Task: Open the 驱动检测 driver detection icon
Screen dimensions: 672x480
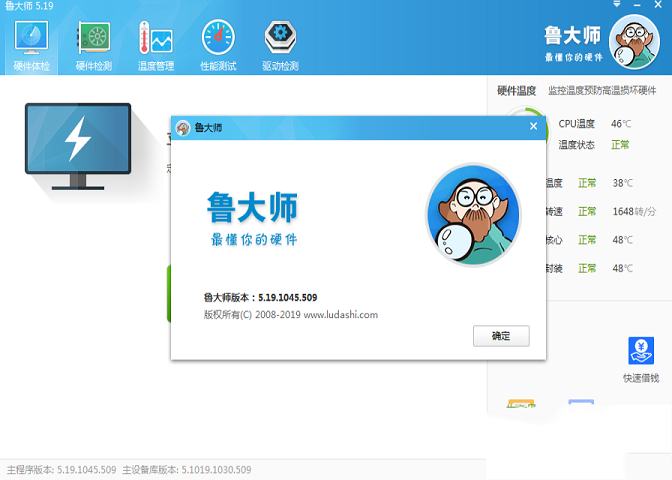Action: (x=280, y=44)
